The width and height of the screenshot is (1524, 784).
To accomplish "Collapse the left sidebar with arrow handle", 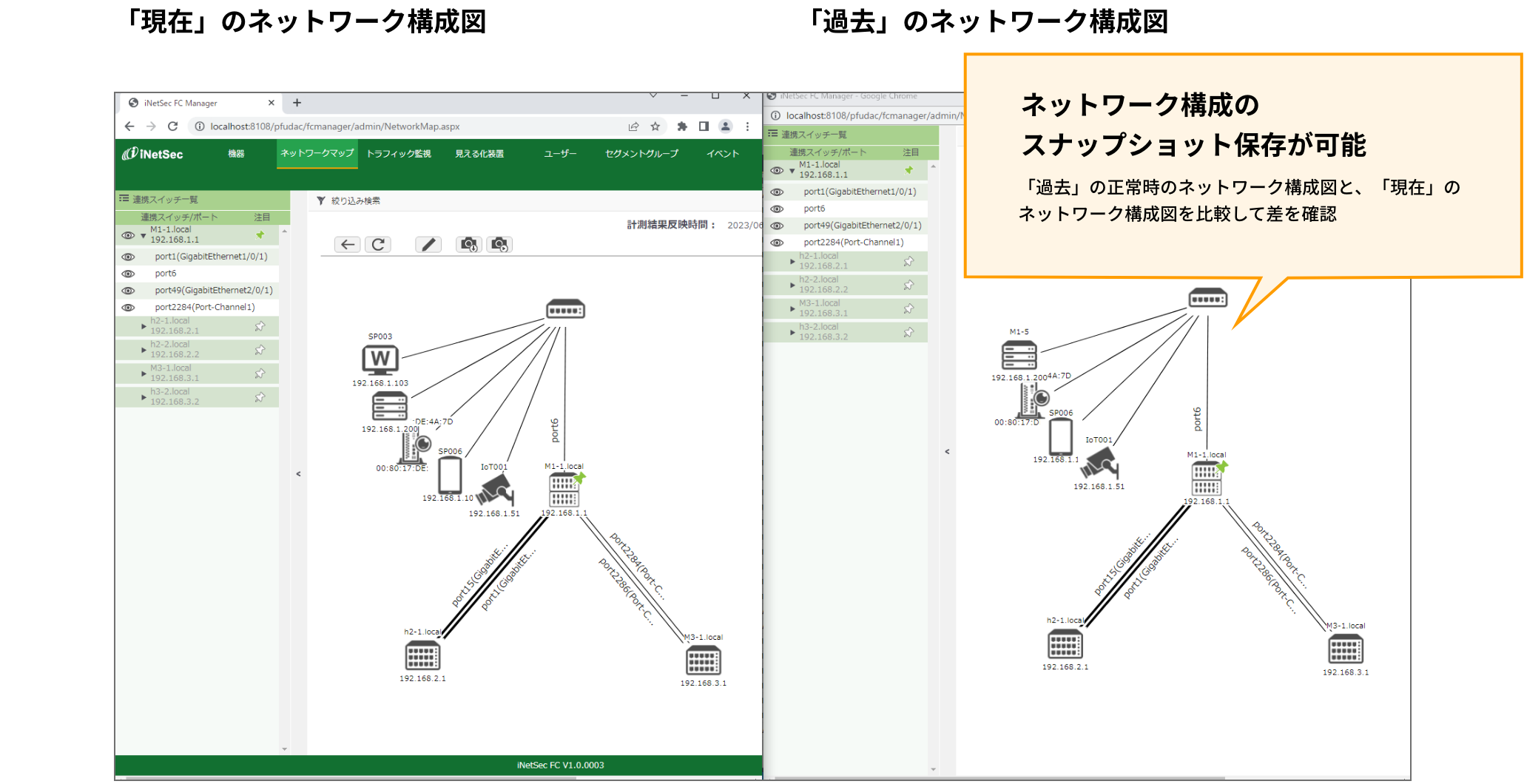I will [x=298, y=474].
